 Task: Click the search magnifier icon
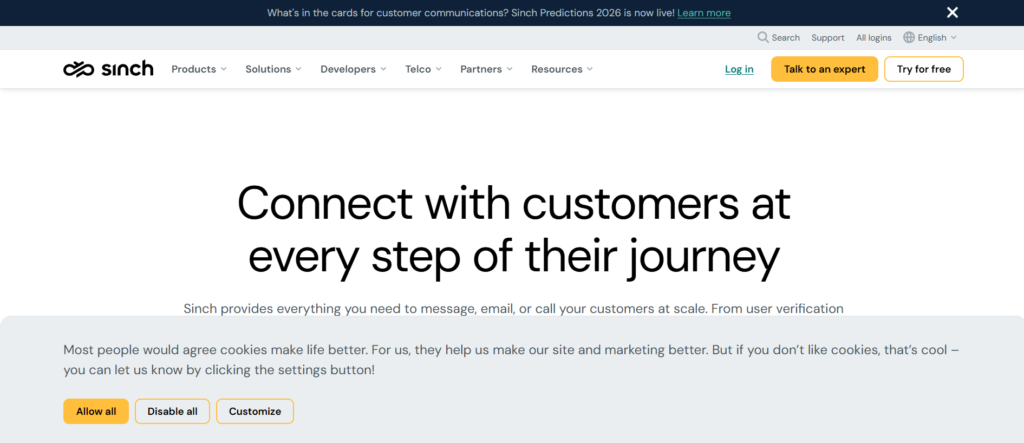763,38
